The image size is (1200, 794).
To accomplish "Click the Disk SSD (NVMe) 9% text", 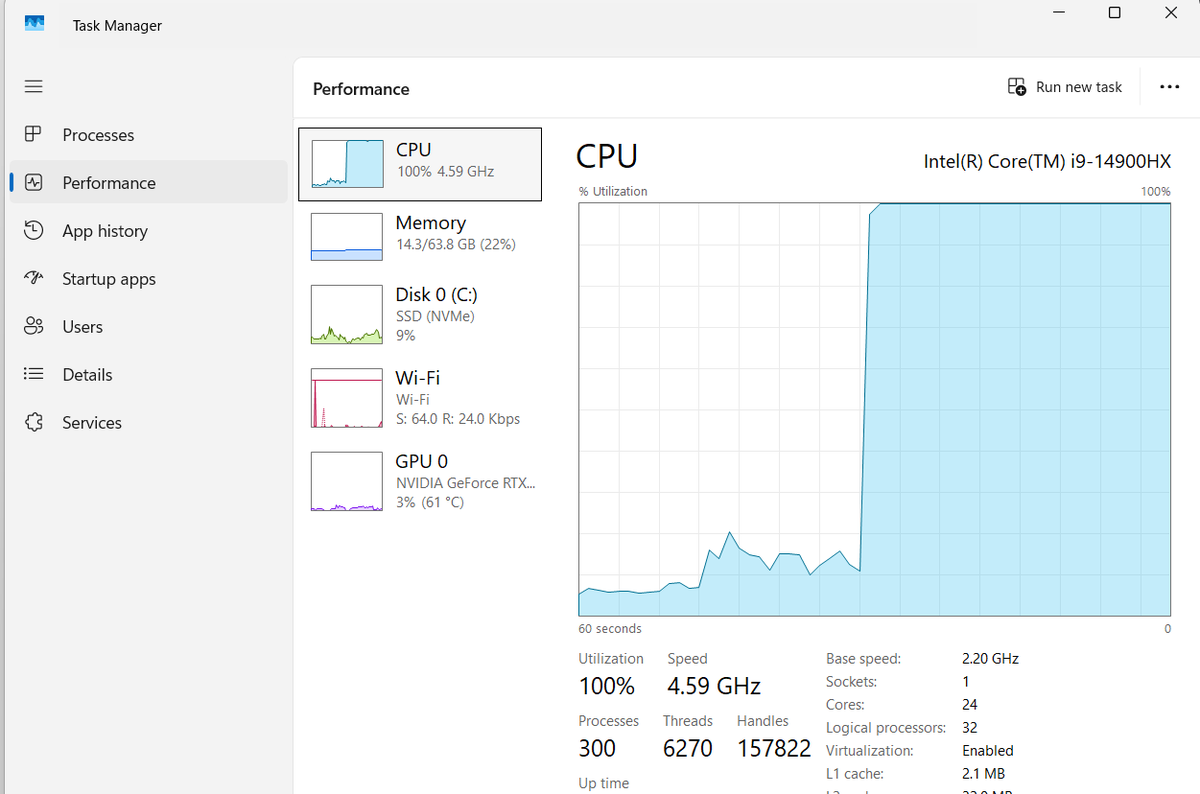I will click(x=435, y=326).
